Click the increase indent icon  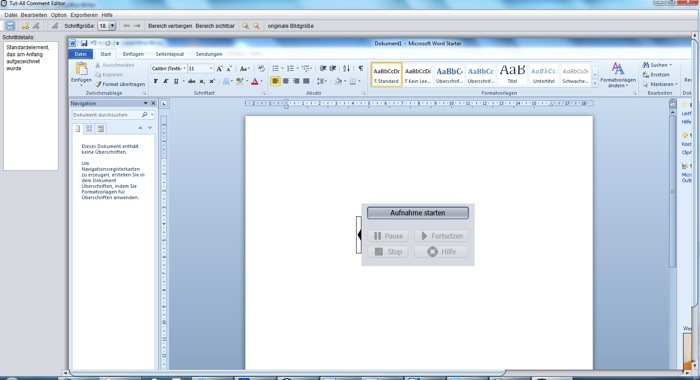pos(333,68)
